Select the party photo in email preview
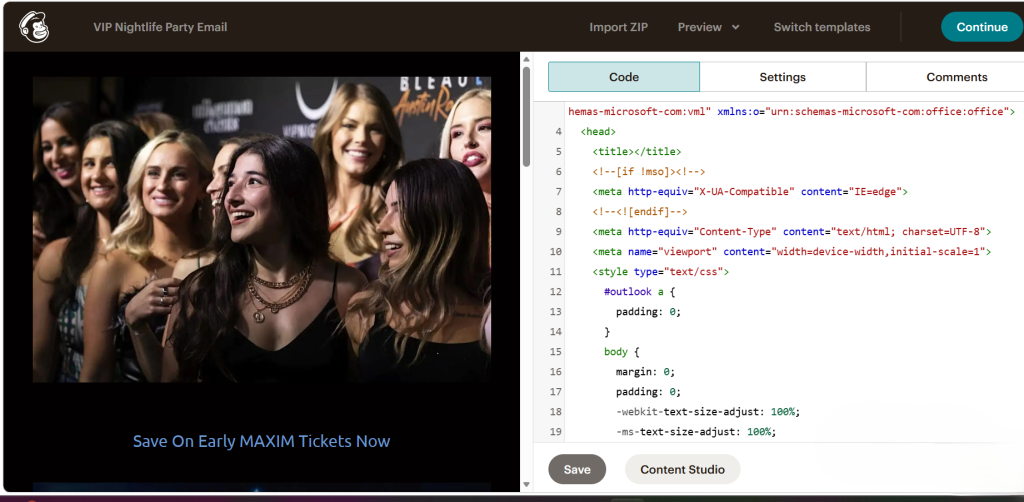The width and height of the screenshot is (1024, 502). (261, 229)
